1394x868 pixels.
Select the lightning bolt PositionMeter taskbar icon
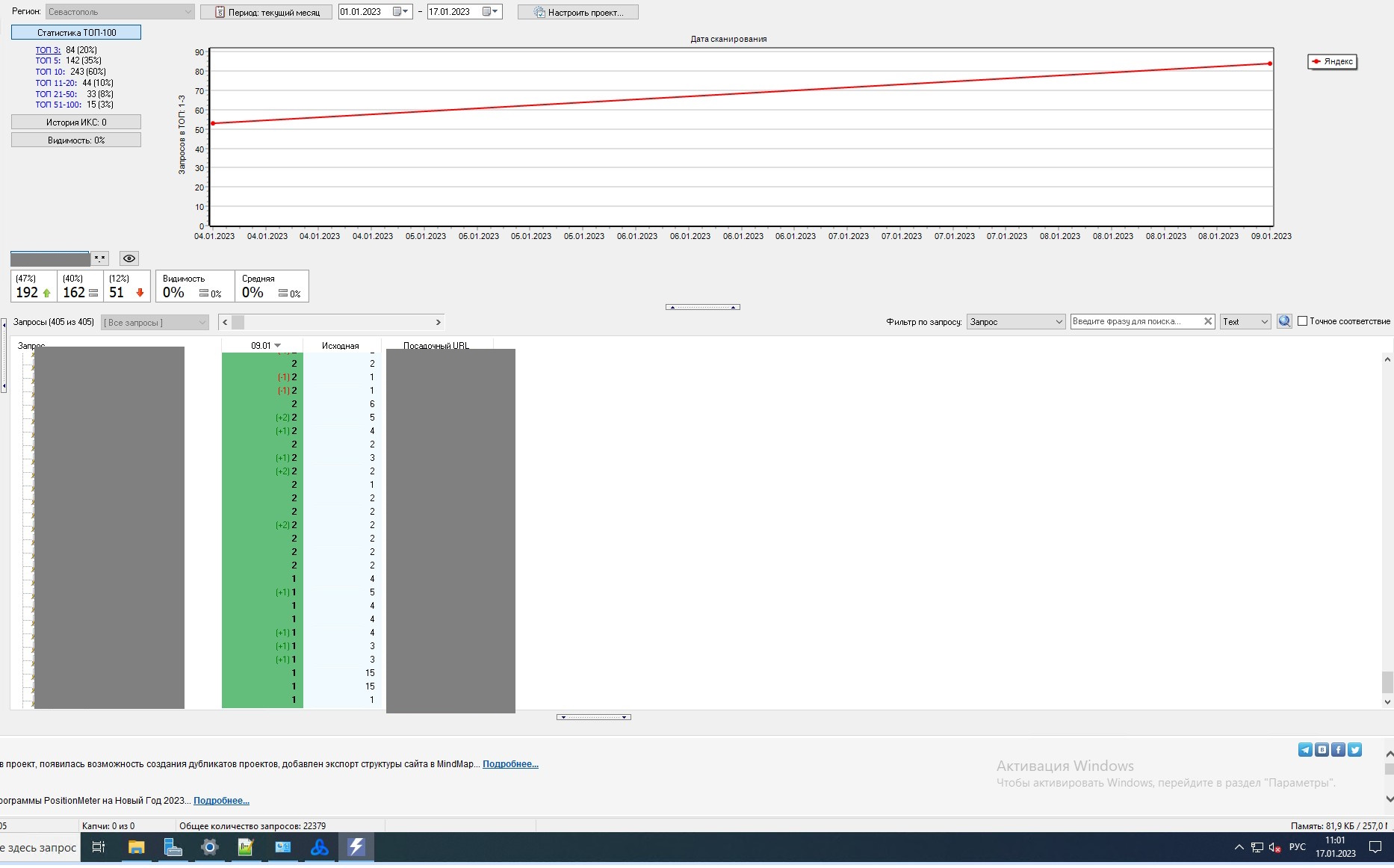pos(356,847)
